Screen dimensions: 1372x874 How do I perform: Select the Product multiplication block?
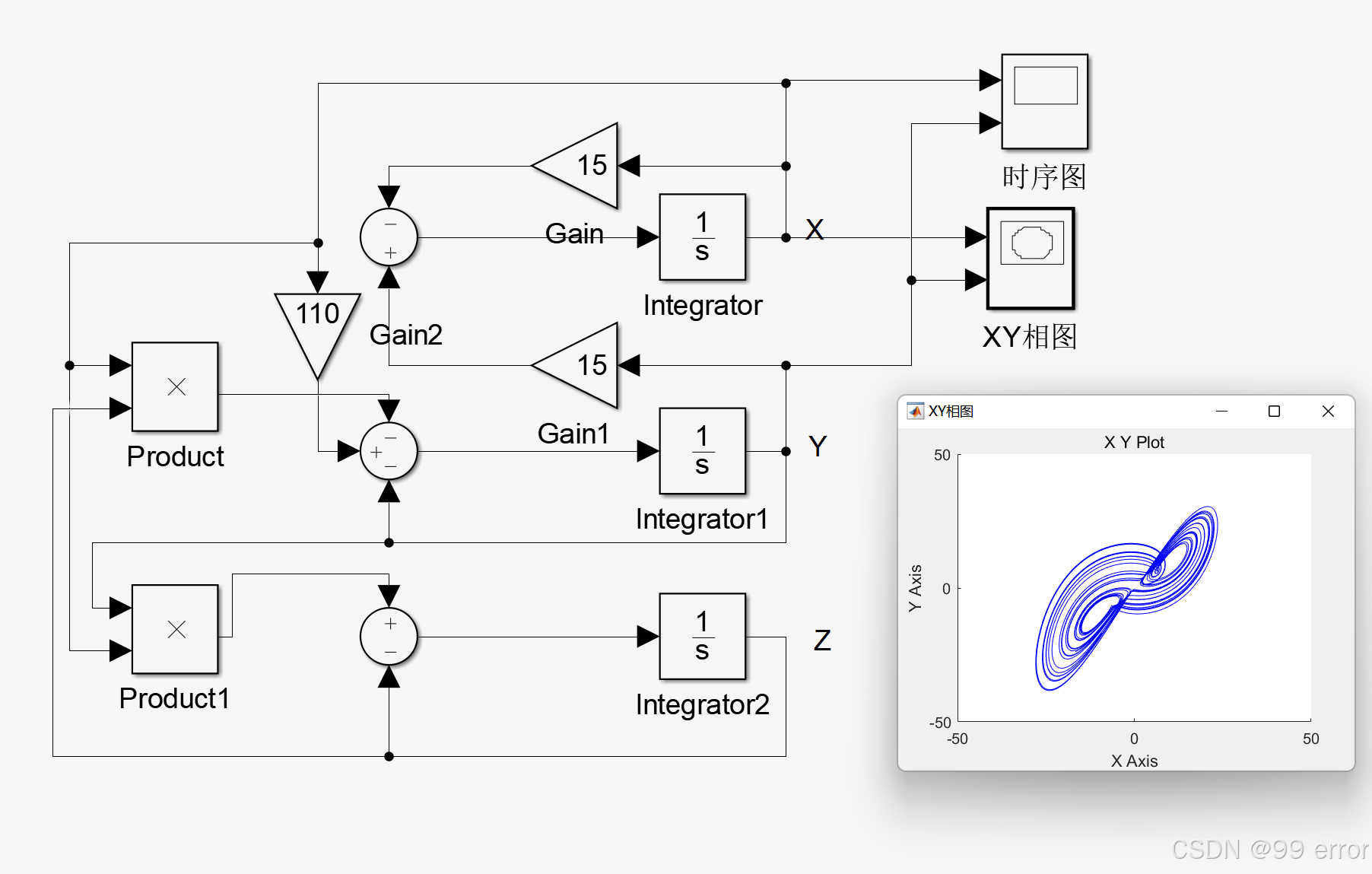tap(174, 388)
